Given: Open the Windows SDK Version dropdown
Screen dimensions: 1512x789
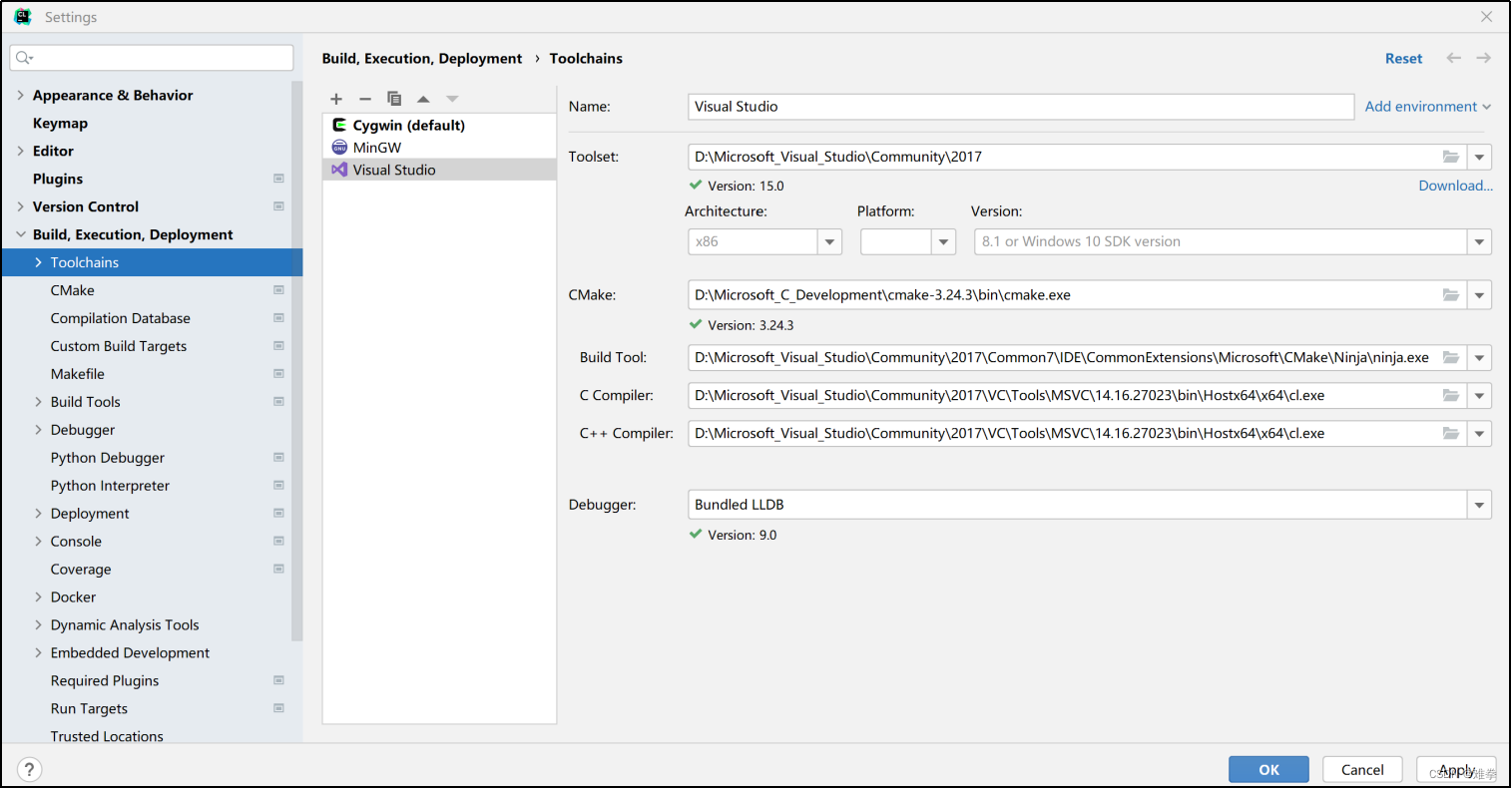Looking at the screenshot, I should [x=1479, y=241].
